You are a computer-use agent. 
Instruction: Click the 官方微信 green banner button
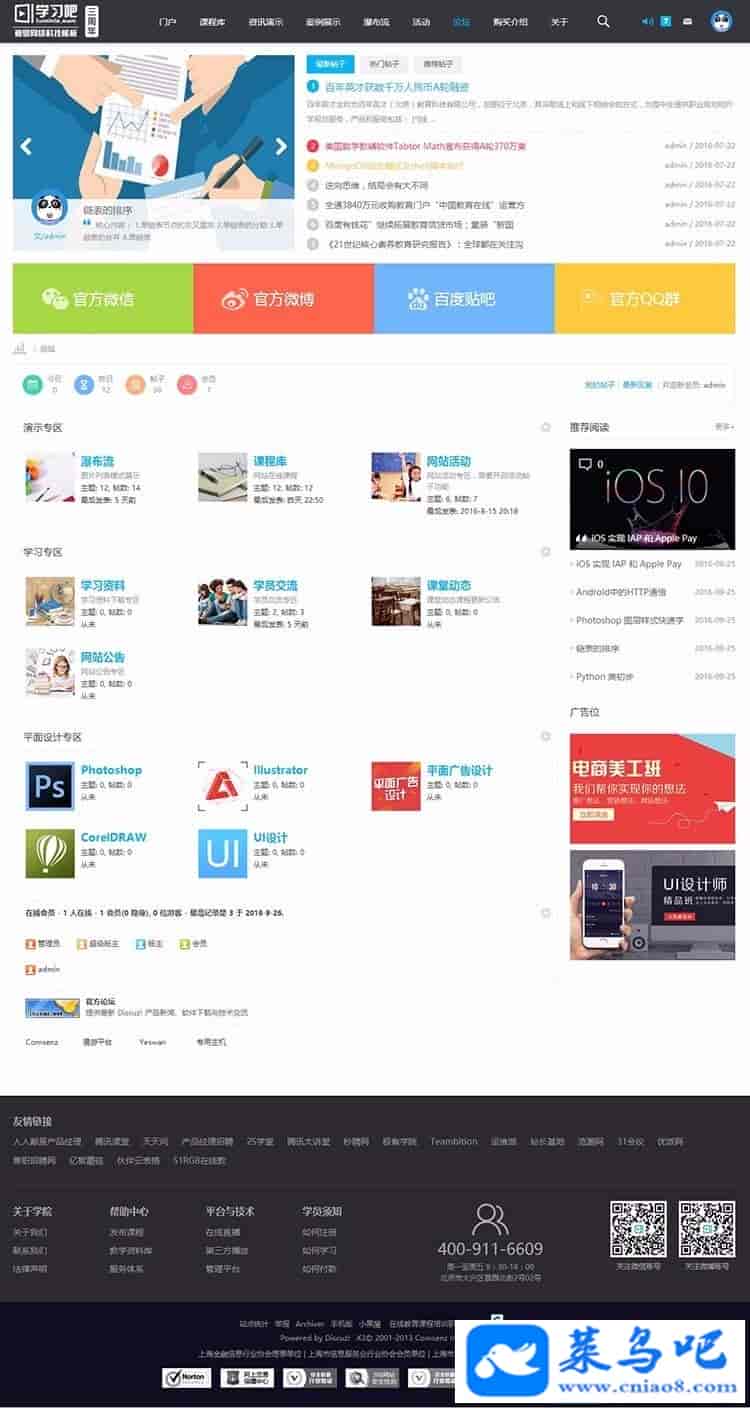103,298
